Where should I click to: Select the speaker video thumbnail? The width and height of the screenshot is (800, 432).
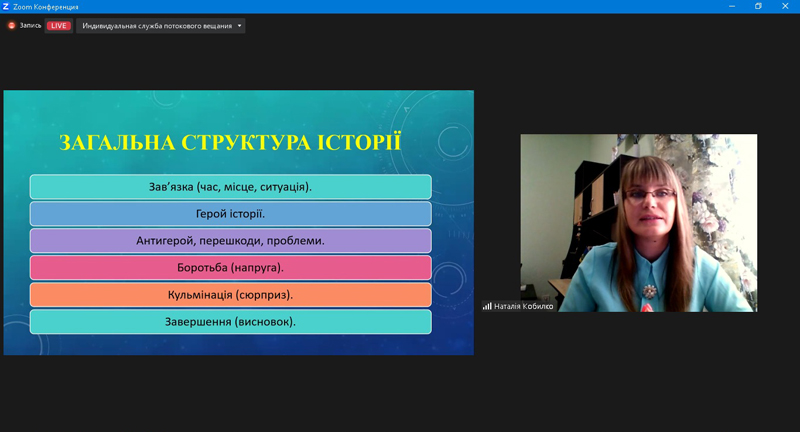tap(639, 223)
